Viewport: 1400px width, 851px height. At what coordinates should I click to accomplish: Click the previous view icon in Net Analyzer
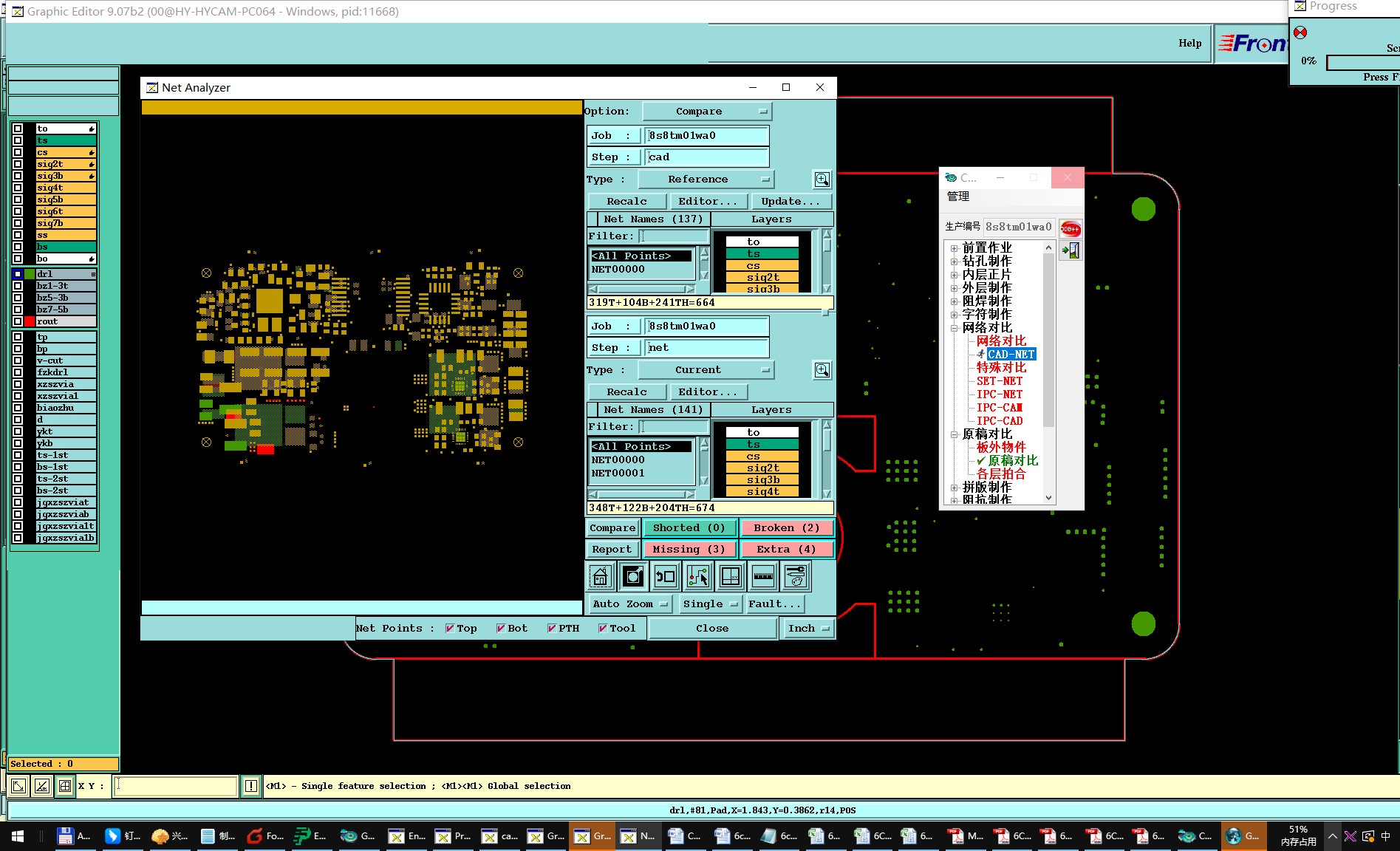click(x=666, y=576)
